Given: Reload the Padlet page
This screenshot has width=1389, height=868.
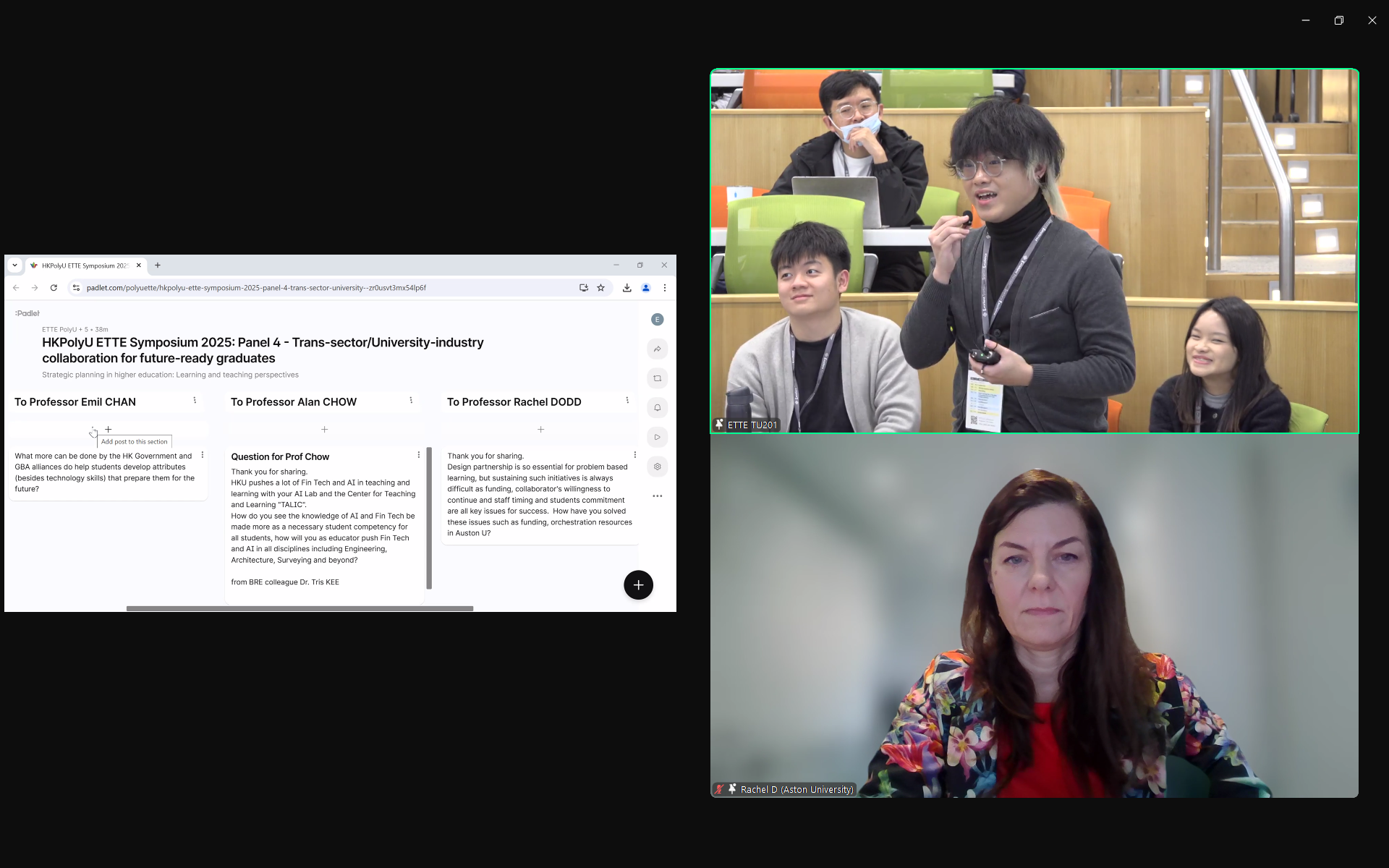Looking at the screenshot, I should pyautogui.click(x=54, y=288).
